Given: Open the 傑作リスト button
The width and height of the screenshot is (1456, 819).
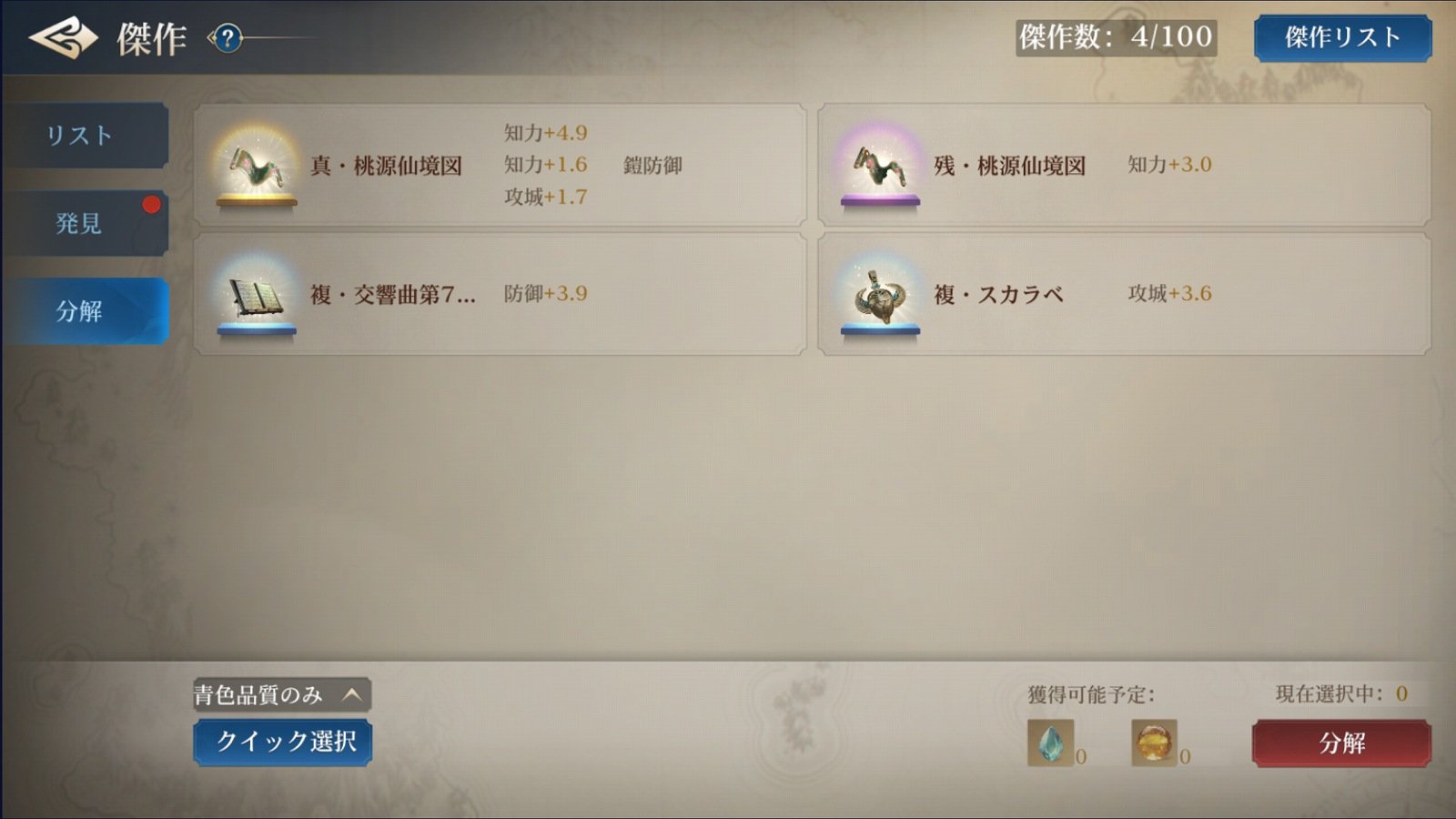Looking at the screenshot, I should pyautogui.click(x=1342, y=37).
